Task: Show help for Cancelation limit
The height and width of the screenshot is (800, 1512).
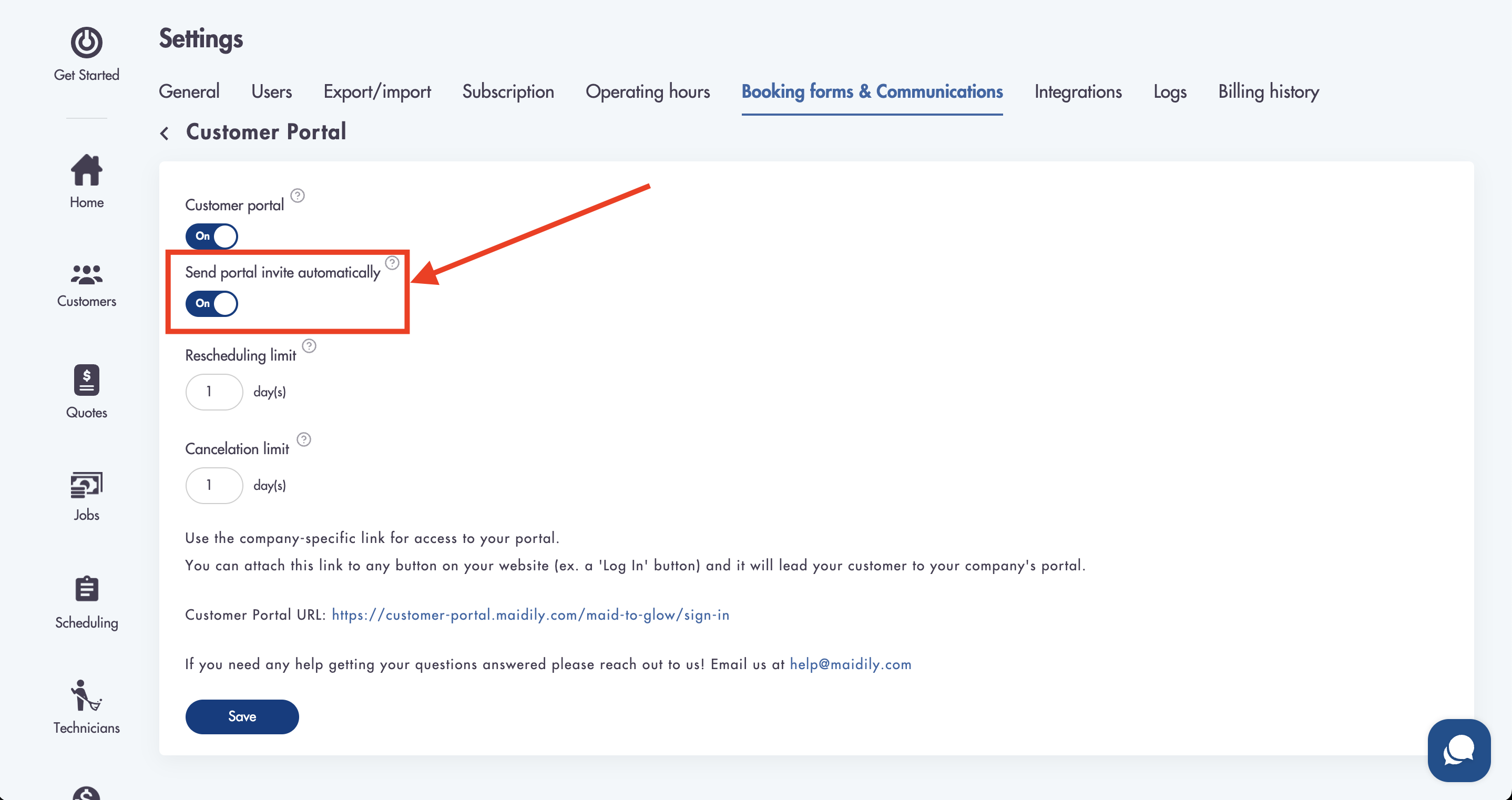Action: tap(303, 439)
